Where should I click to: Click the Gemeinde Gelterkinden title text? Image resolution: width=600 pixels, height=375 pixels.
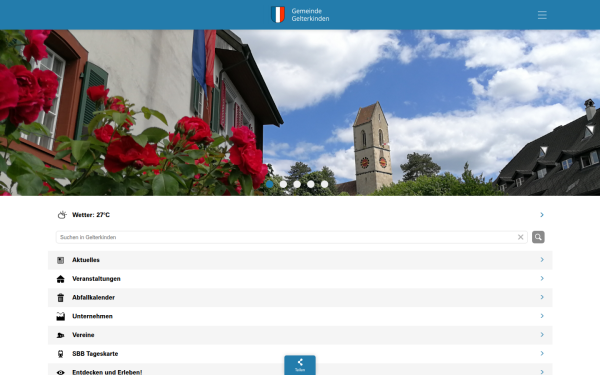tap(310, 15)
